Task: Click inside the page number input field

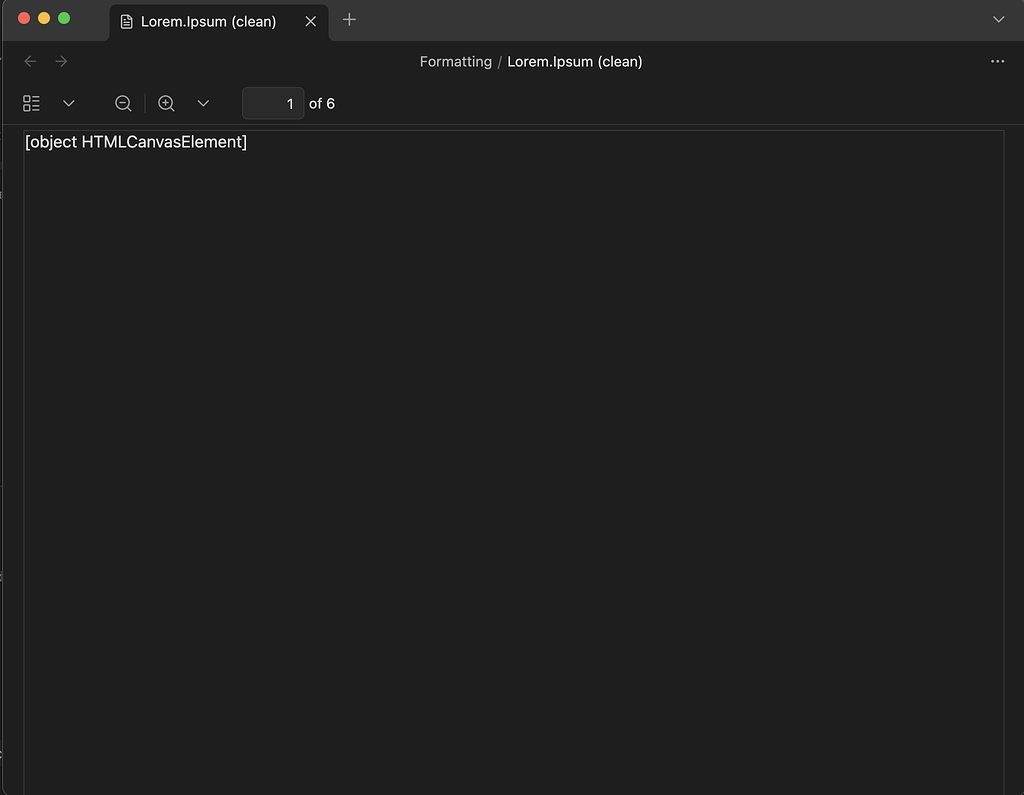Action: tap(272, 103)
